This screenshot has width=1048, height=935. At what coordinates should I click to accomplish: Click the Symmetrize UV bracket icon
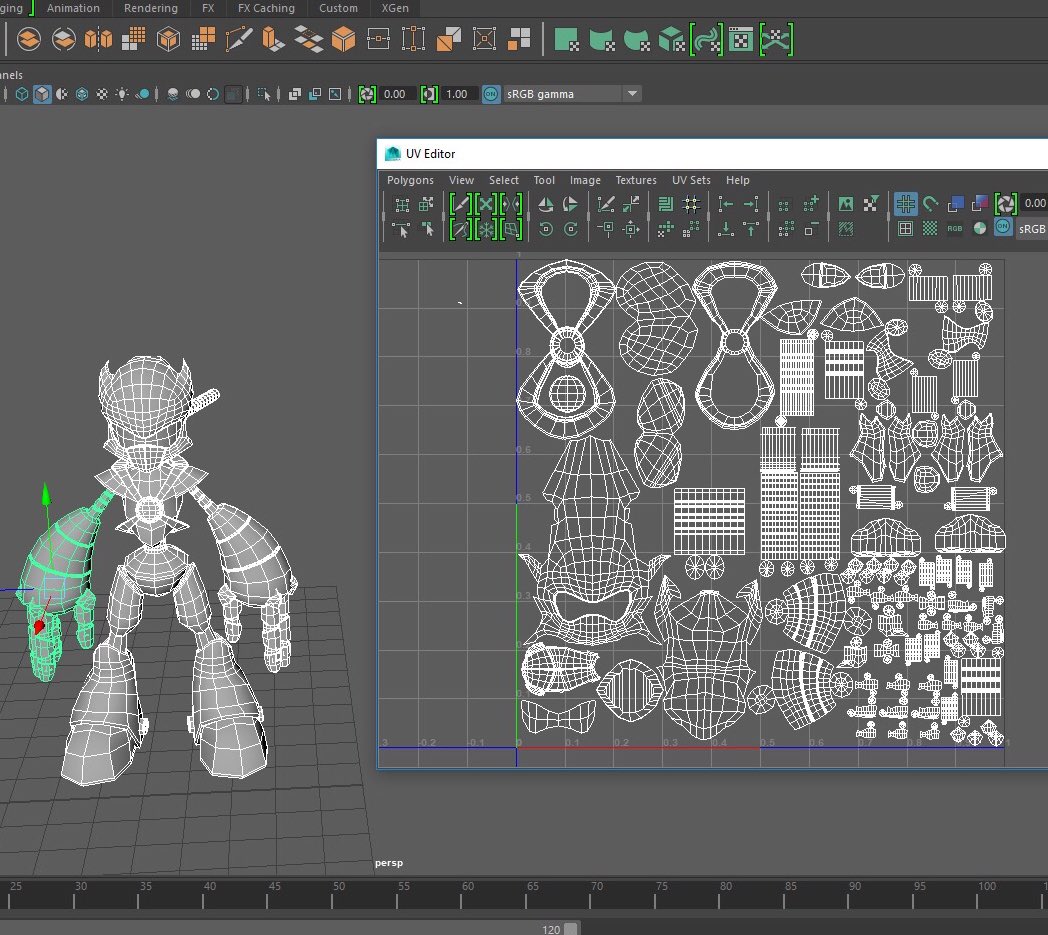click(x=511, y=204)
